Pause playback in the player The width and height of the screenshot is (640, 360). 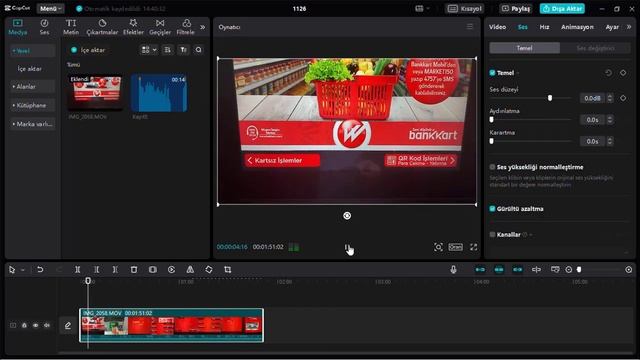pyautogui.click(x=347, y=247)
